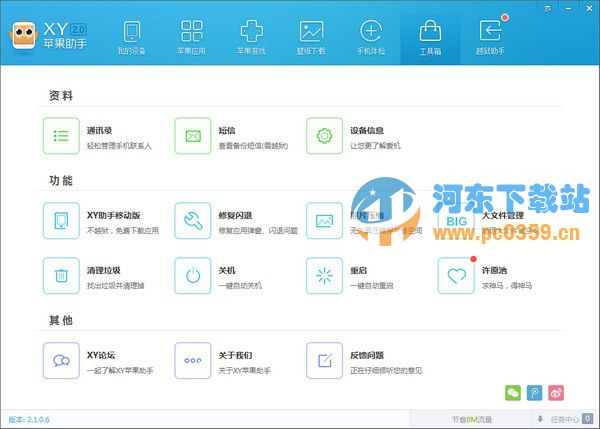Open the 关于我们 three-dots icon

[x=193, y=360]
